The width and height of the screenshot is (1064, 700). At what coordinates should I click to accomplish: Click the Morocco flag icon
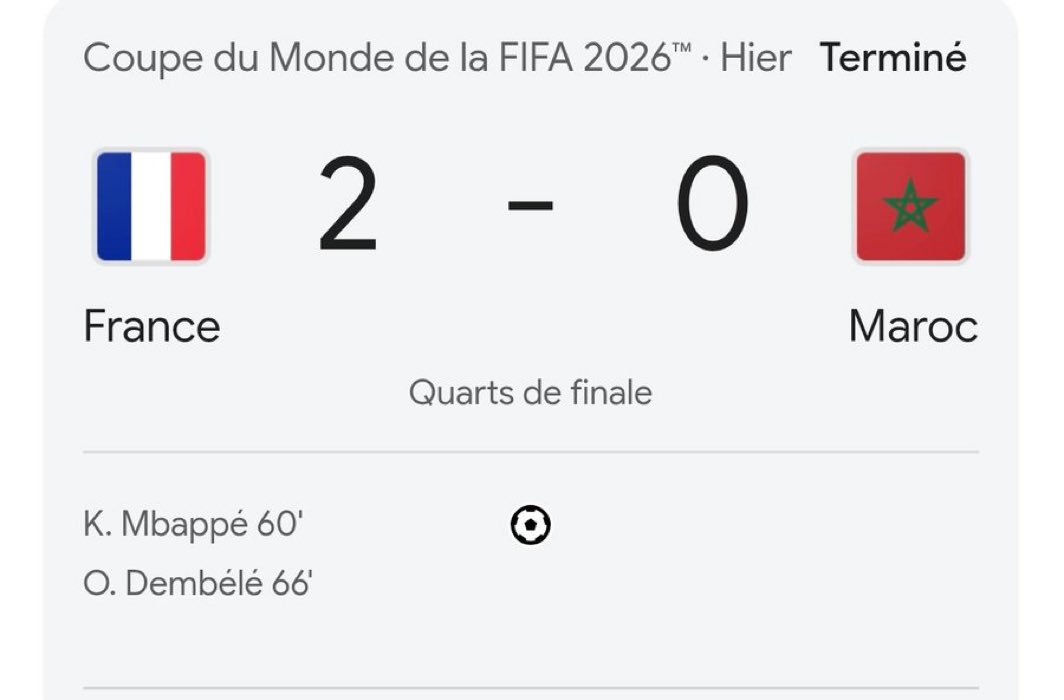point(911,206)
